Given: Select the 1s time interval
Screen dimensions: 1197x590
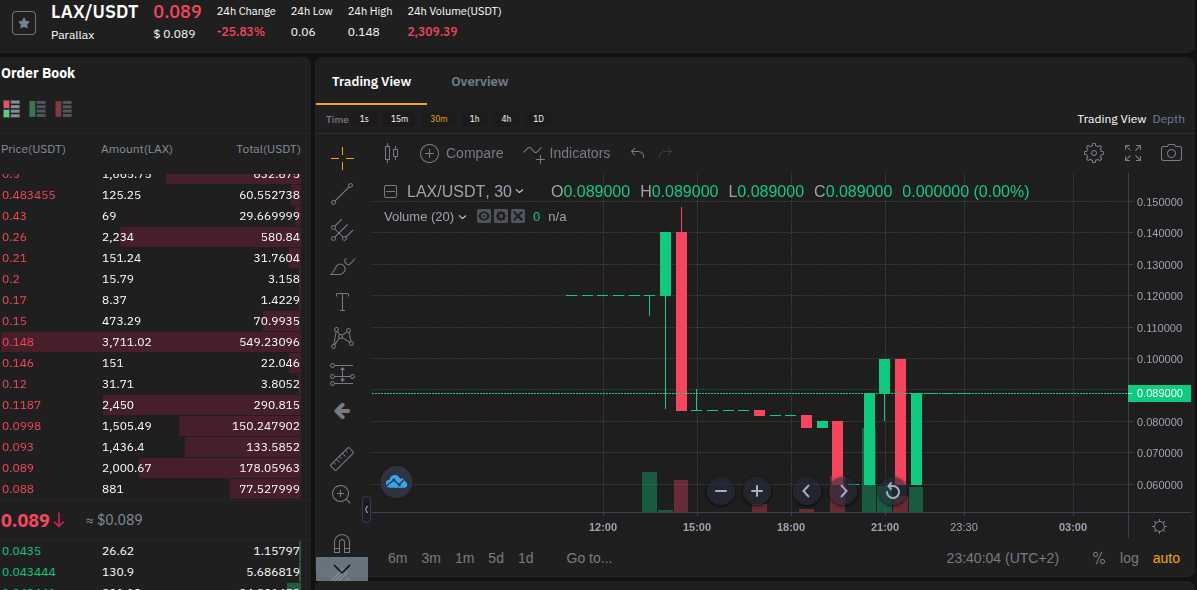Looking at the screenshot, I should tap(364, 119).
